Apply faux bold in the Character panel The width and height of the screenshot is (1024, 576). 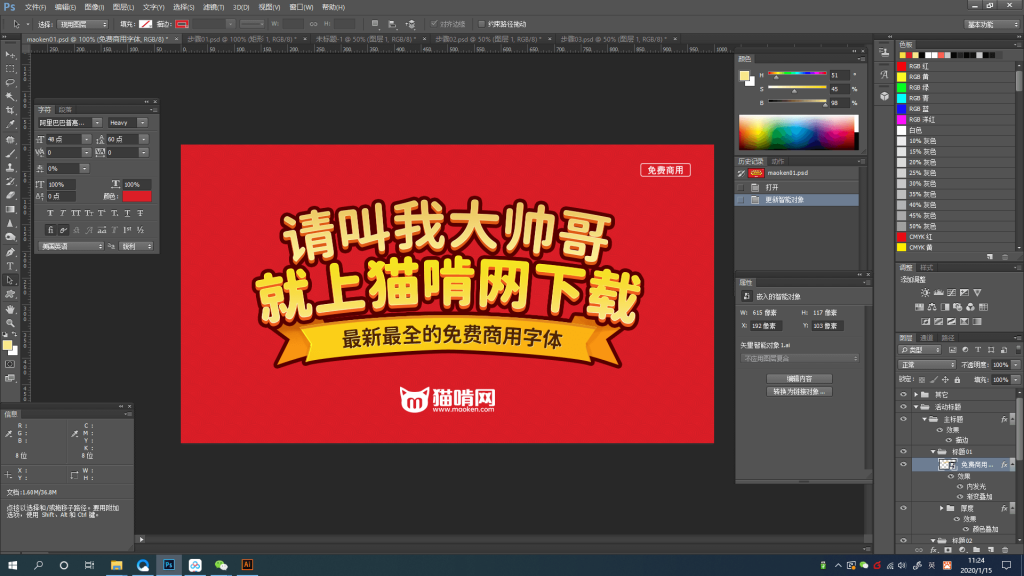50,213
